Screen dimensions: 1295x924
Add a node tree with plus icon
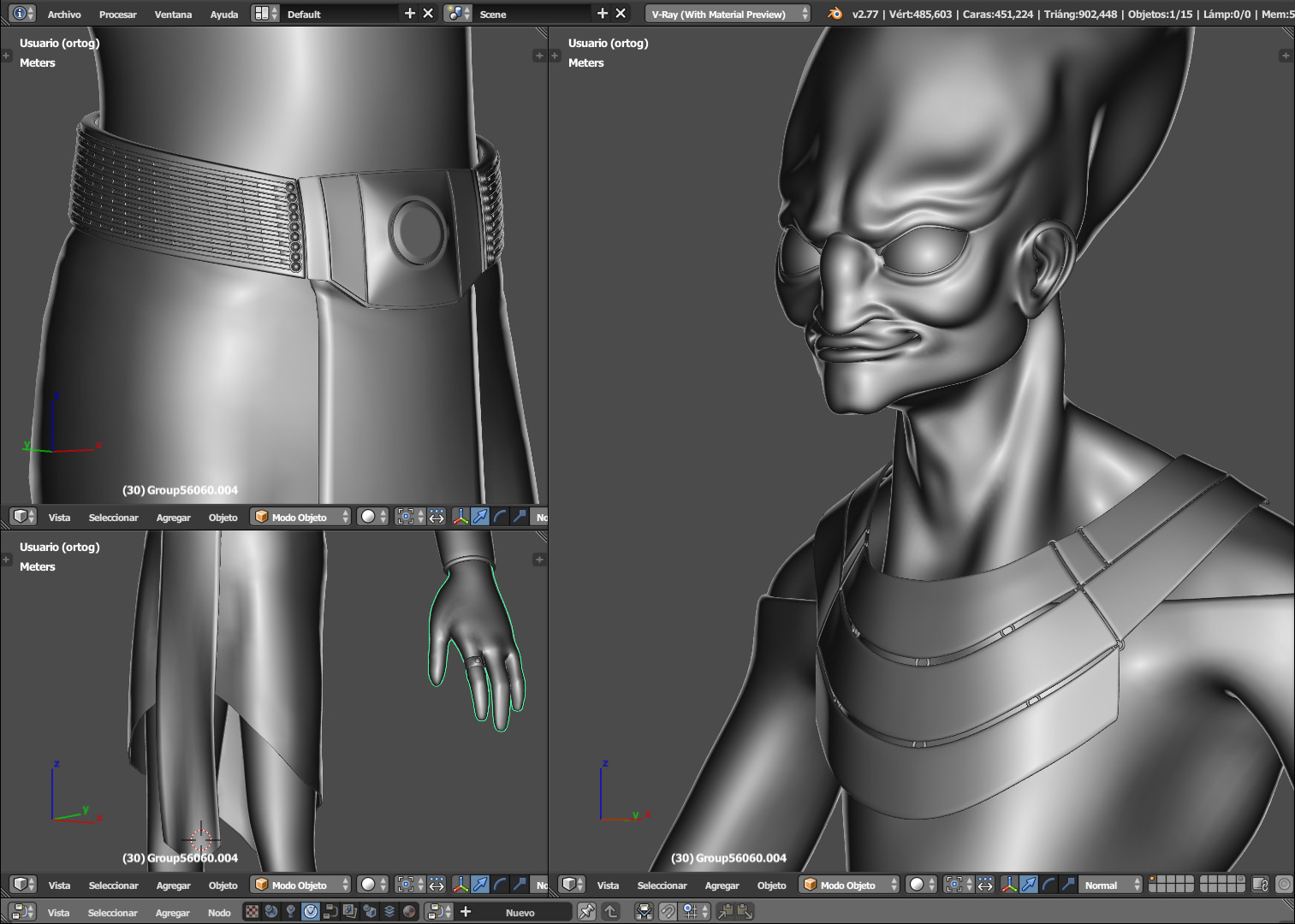coord(466,912)
